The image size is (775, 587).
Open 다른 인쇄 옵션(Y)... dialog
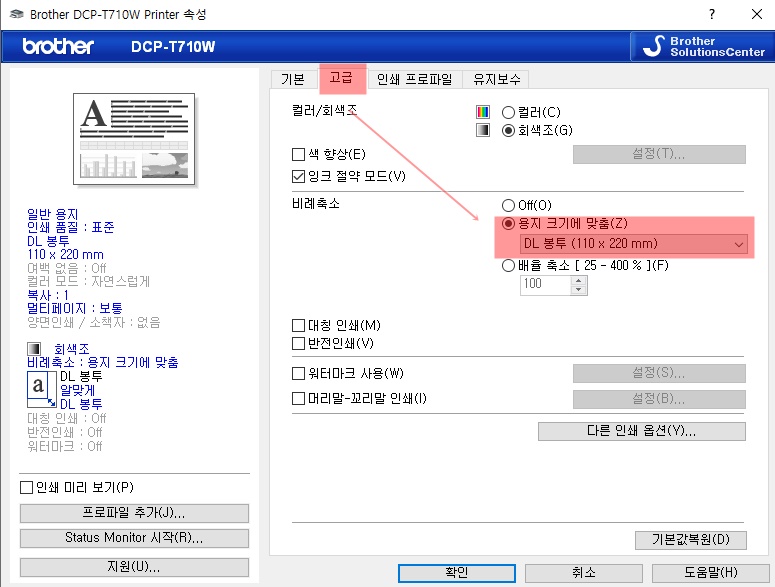(x=642, y=431)
